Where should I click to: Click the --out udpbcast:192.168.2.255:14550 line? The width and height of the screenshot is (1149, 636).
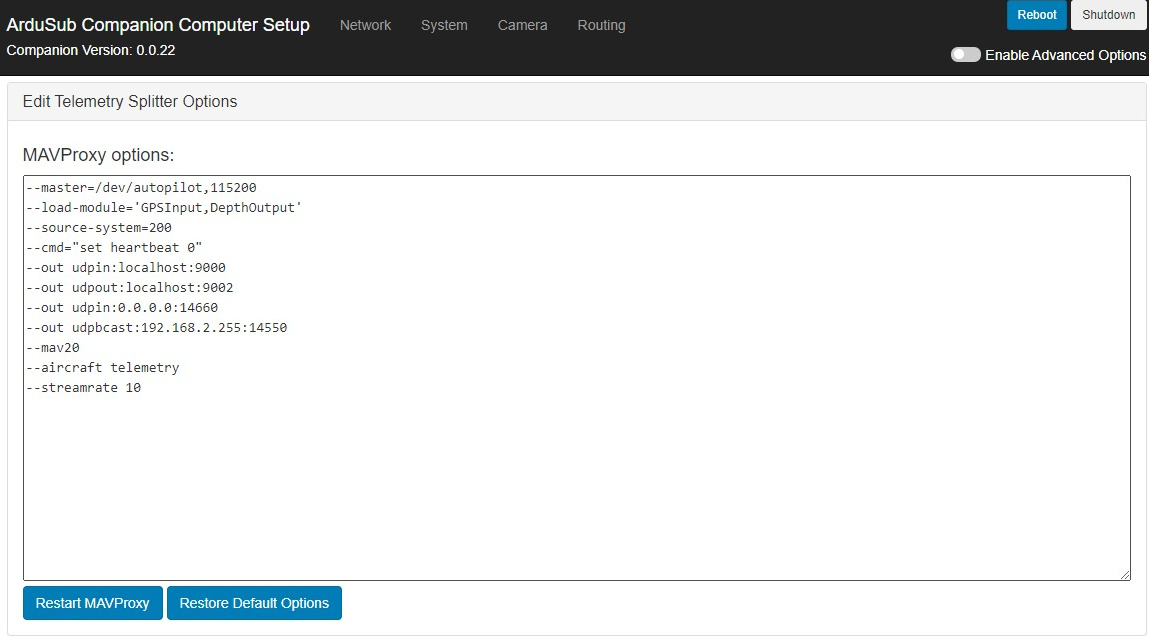point(157,328)
